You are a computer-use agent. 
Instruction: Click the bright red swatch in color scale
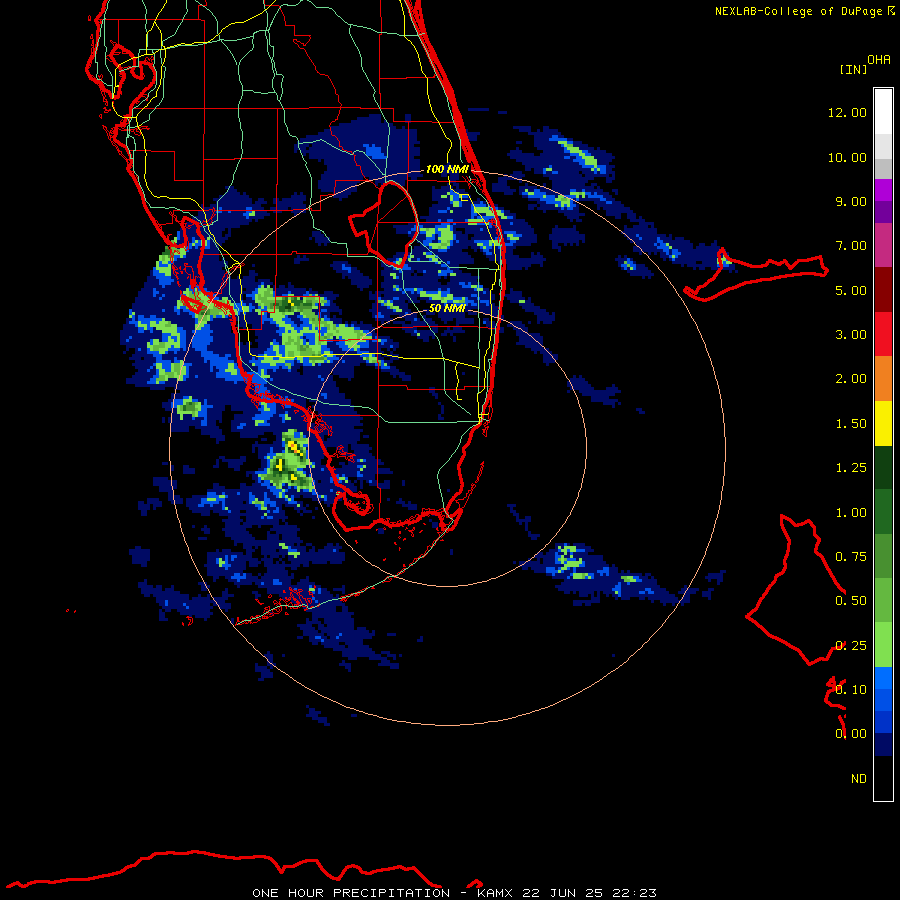(x=883, y=334)
